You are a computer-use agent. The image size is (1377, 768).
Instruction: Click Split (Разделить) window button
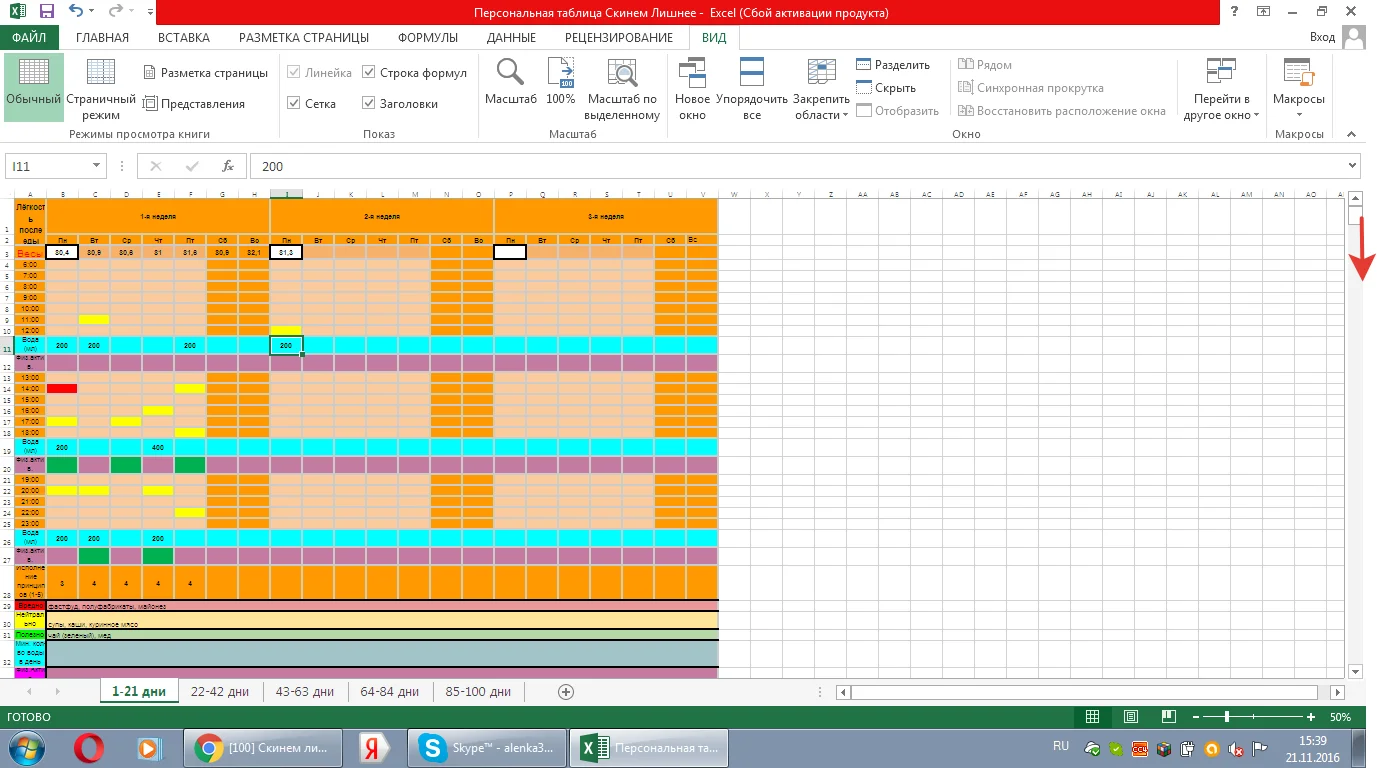892,65
